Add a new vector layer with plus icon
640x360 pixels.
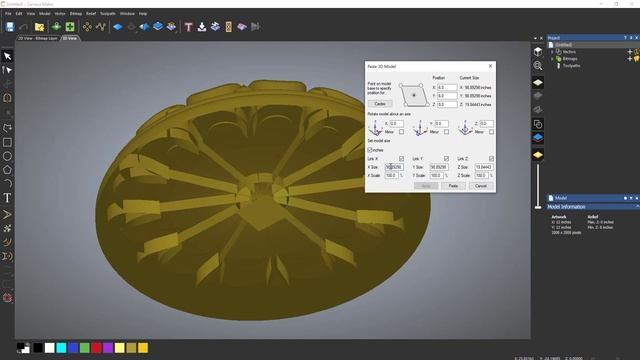coord(629,52)
